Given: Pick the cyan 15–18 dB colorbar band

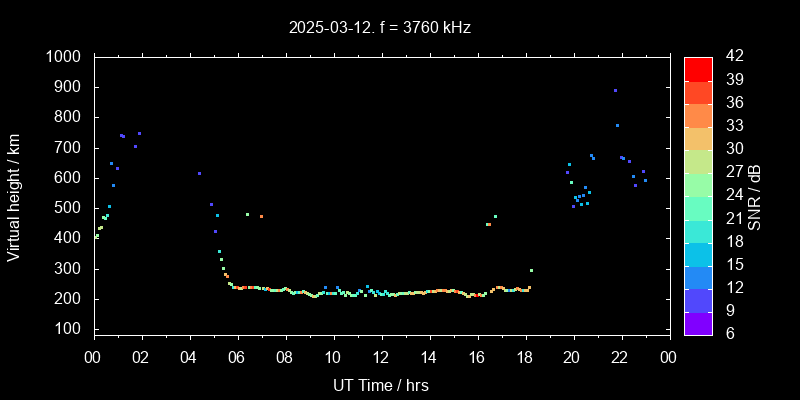Looking at the screenshot, I should [698, 254].
